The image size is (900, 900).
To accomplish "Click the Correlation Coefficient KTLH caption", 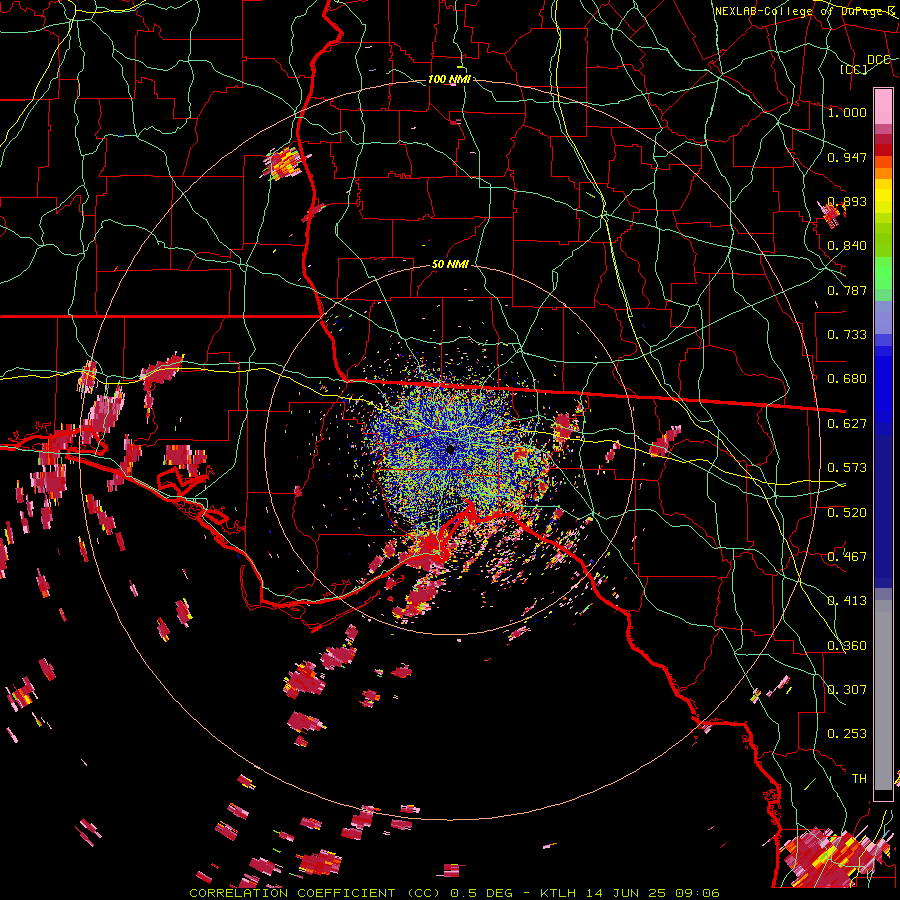I will click(x=455, y=893).
